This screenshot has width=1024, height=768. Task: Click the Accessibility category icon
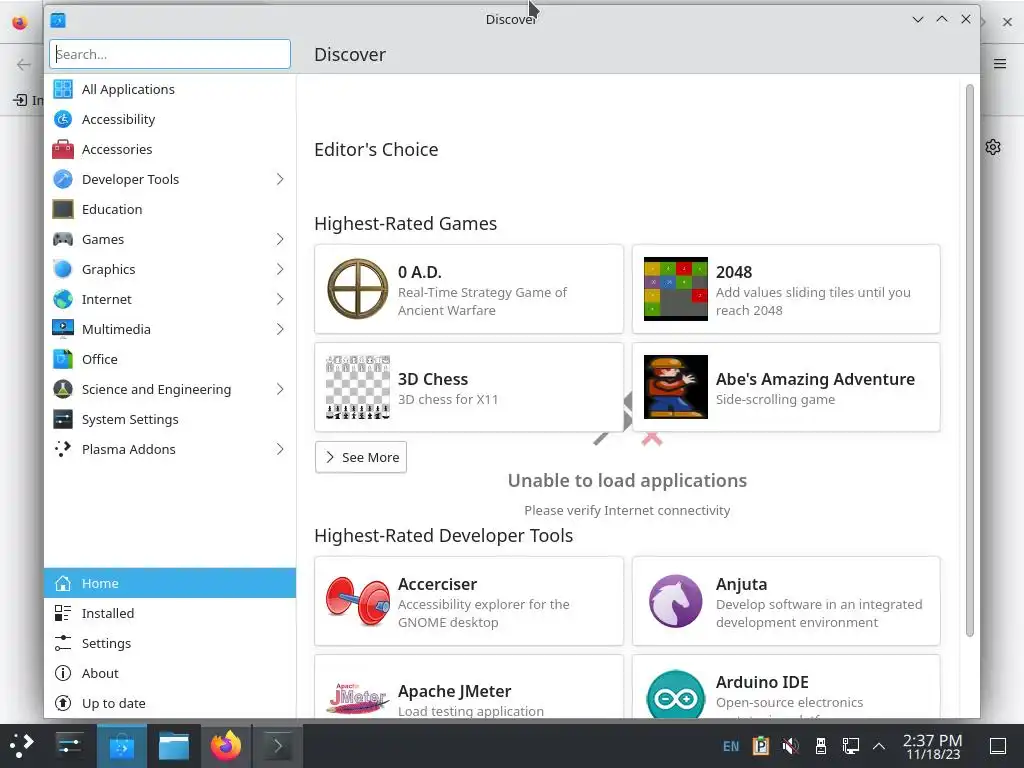(x=63, y=120)
